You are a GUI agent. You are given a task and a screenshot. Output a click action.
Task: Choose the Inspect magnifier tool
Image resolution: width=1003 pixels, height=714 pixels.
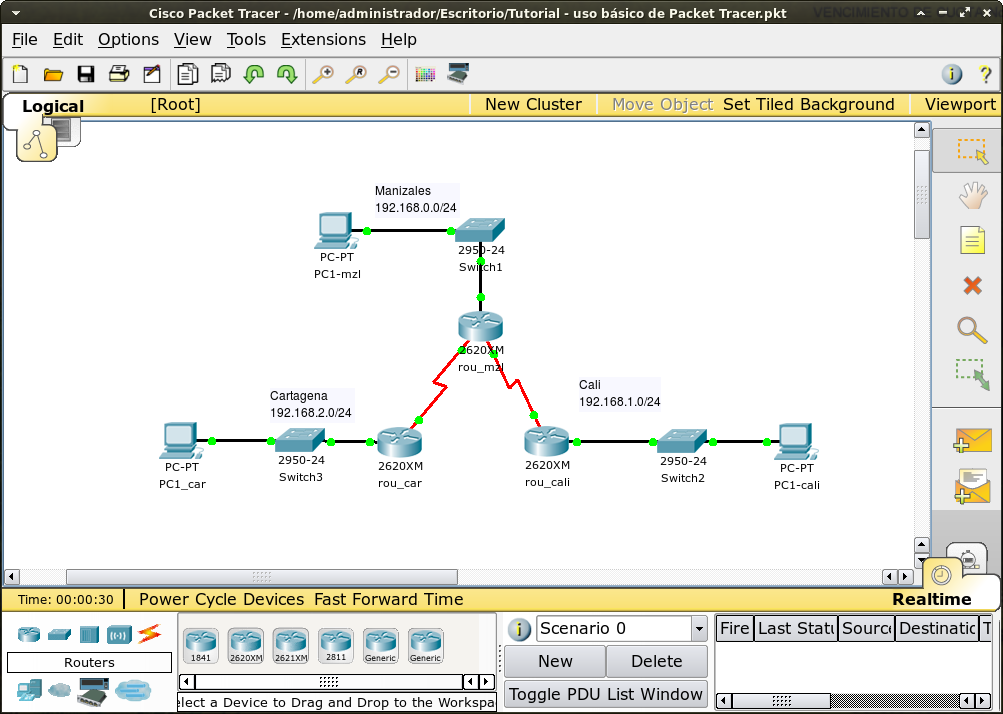(x=972, y=330)
